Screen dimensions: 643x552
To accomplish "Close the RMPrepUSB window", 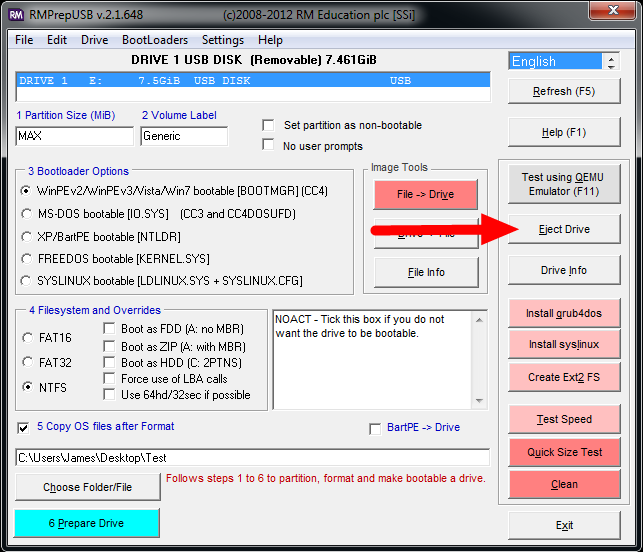I will (613, 10).
